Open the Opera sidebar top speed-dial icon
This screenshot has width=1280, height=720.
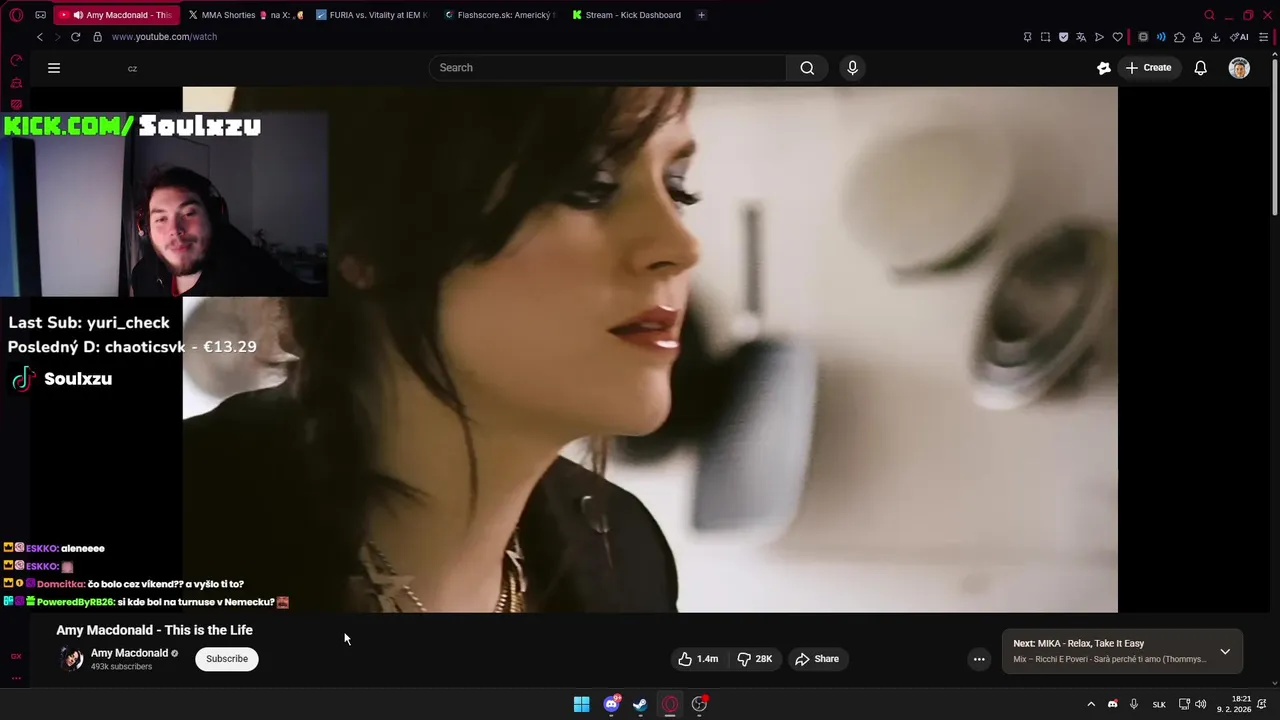(16, 61)
